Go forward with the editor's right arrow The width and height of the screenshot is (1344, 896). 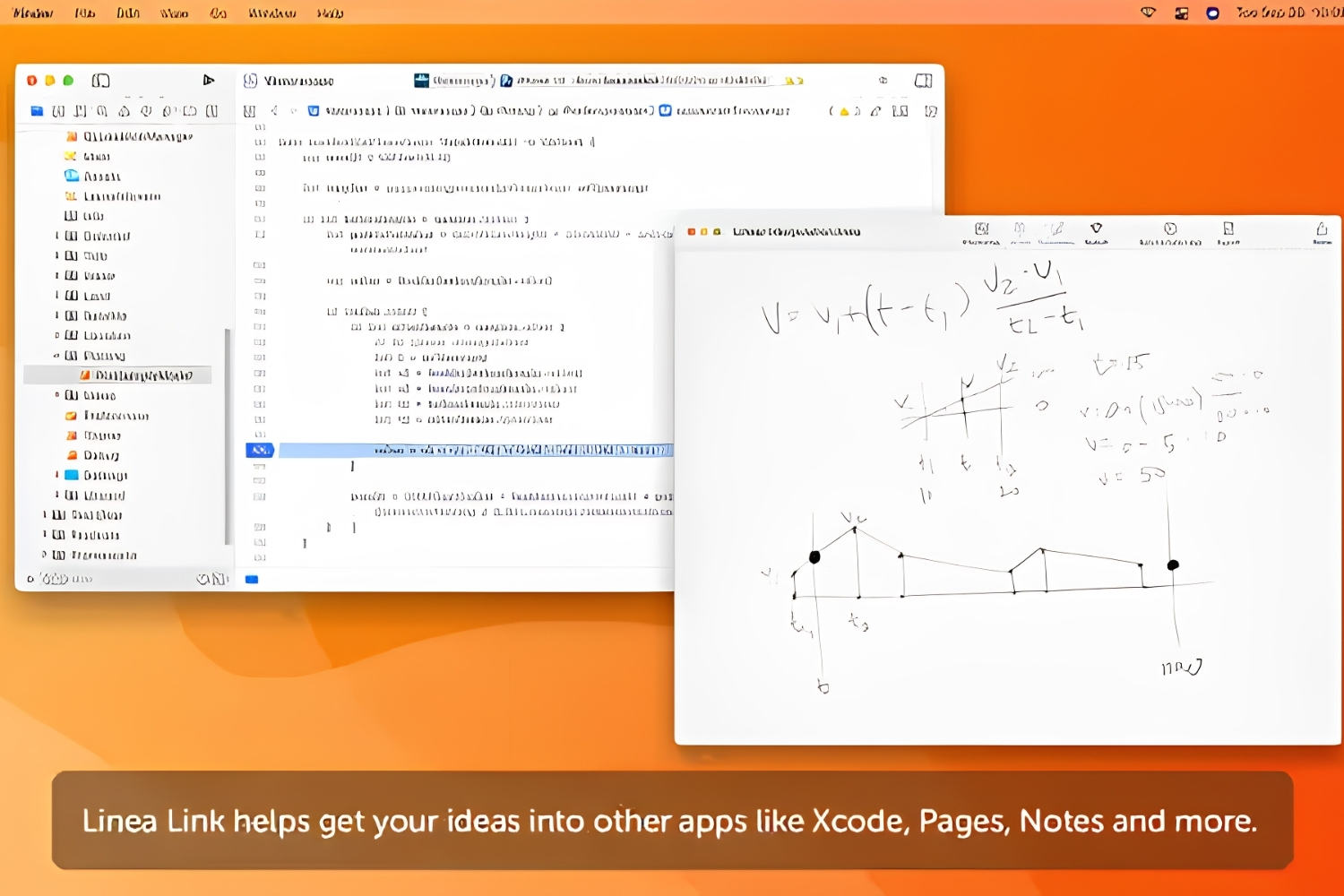click(293, 111)
